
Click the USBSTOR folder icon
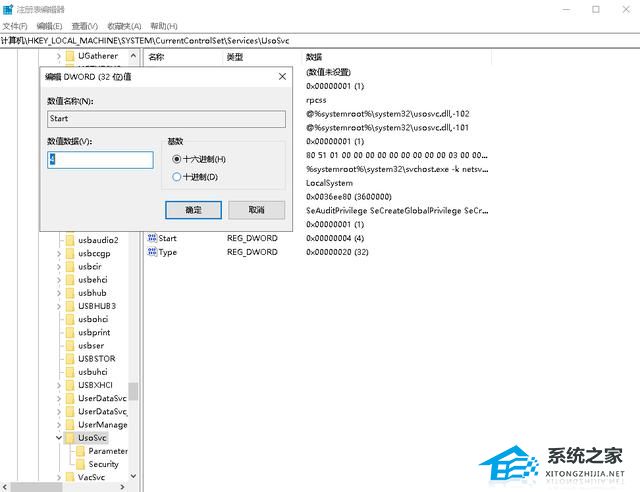tap(70, 358)
